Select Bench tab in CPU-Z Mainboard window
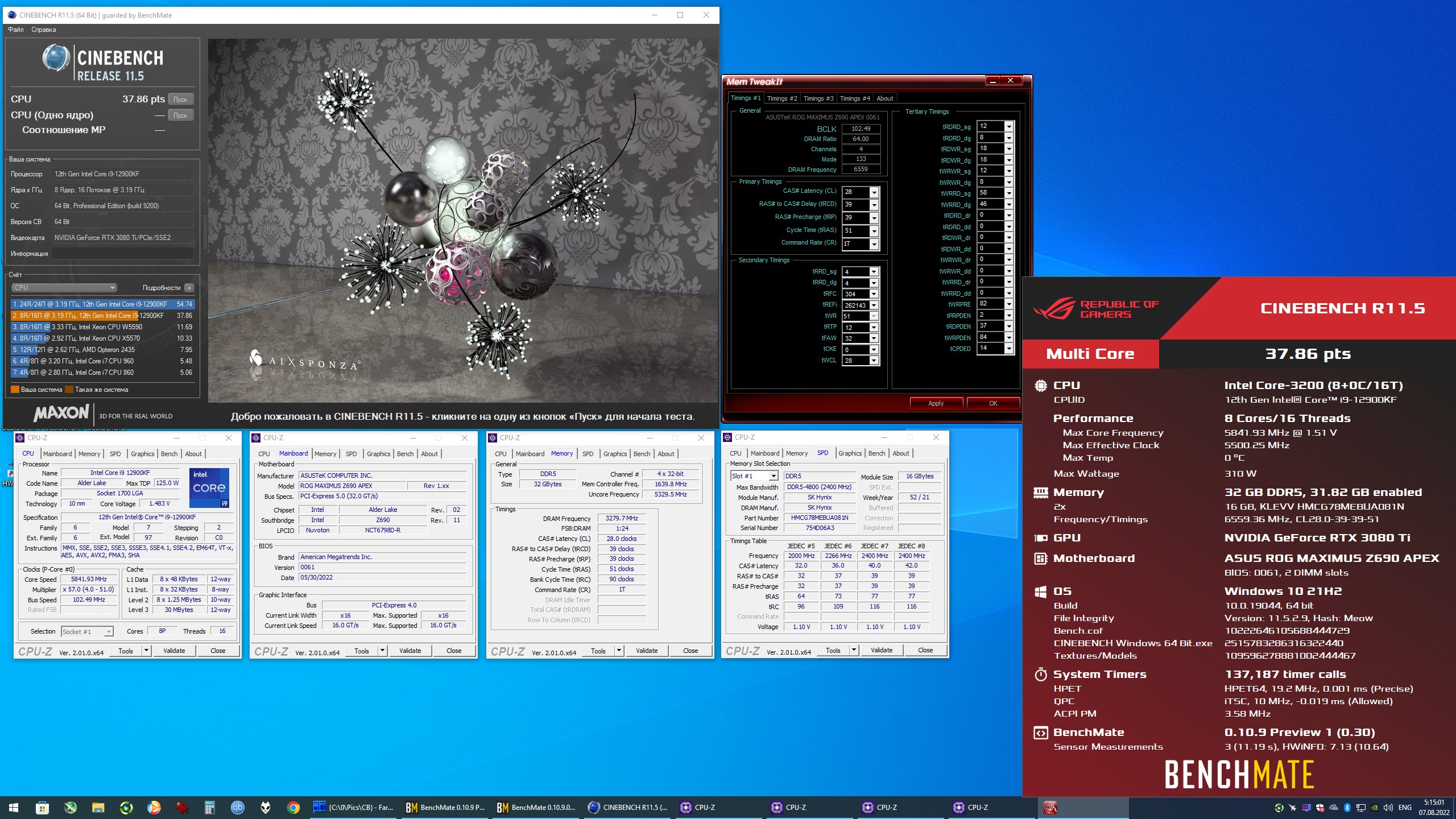The width and height of the screenshot is (1456, 819). click(x=406, y=454)
